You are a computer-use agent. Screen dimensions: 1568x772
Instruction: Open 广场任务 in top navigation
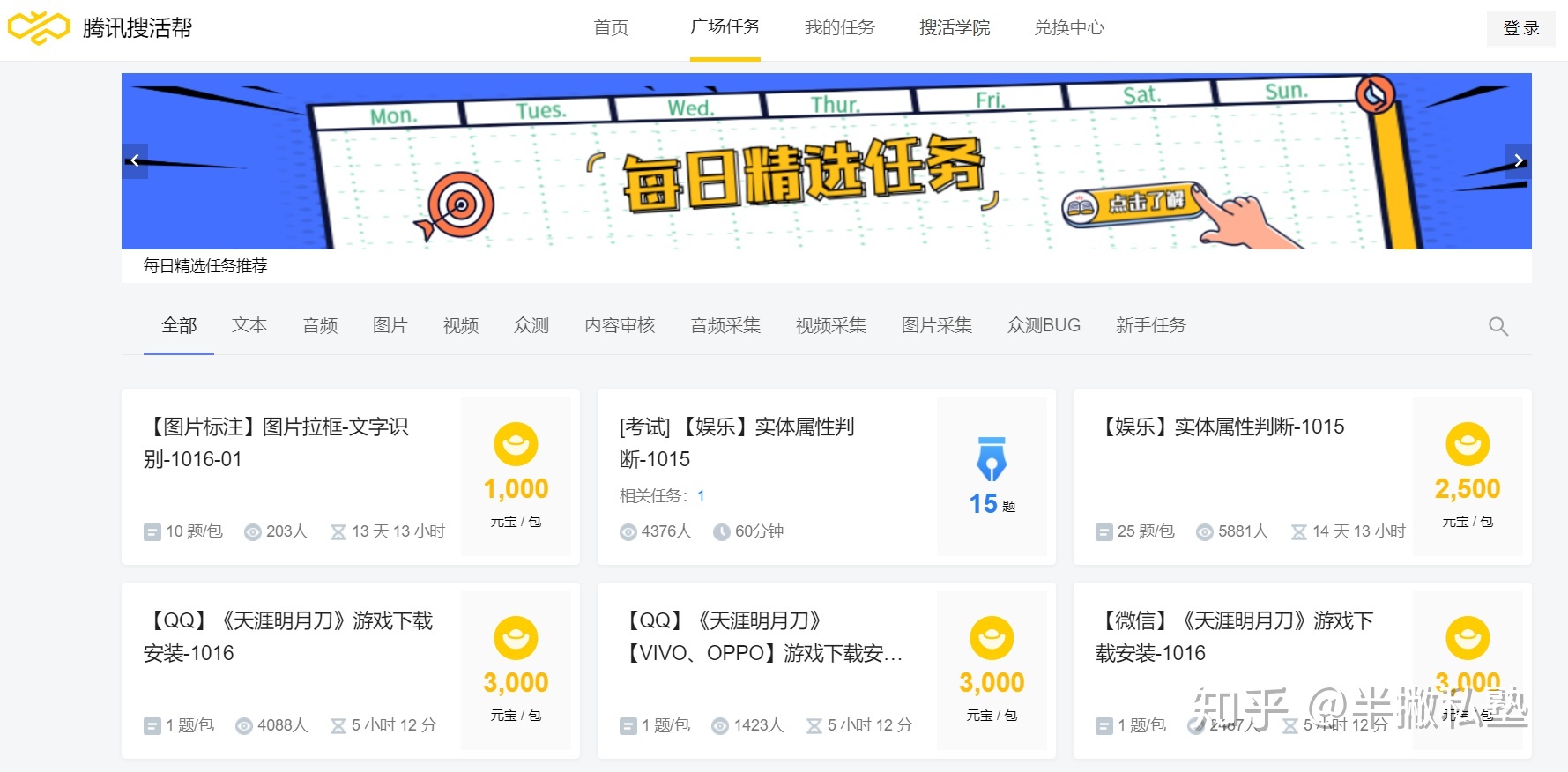tap(725, 27)
